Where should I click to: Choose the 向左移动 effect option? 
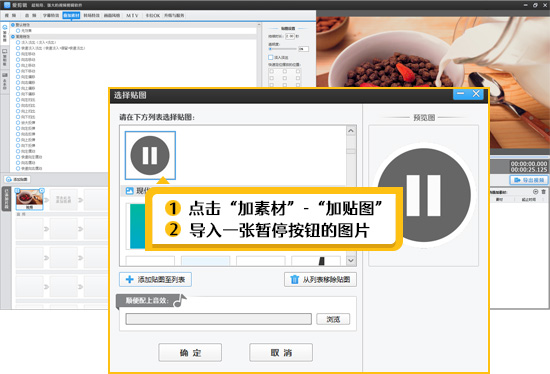[26, 54]
